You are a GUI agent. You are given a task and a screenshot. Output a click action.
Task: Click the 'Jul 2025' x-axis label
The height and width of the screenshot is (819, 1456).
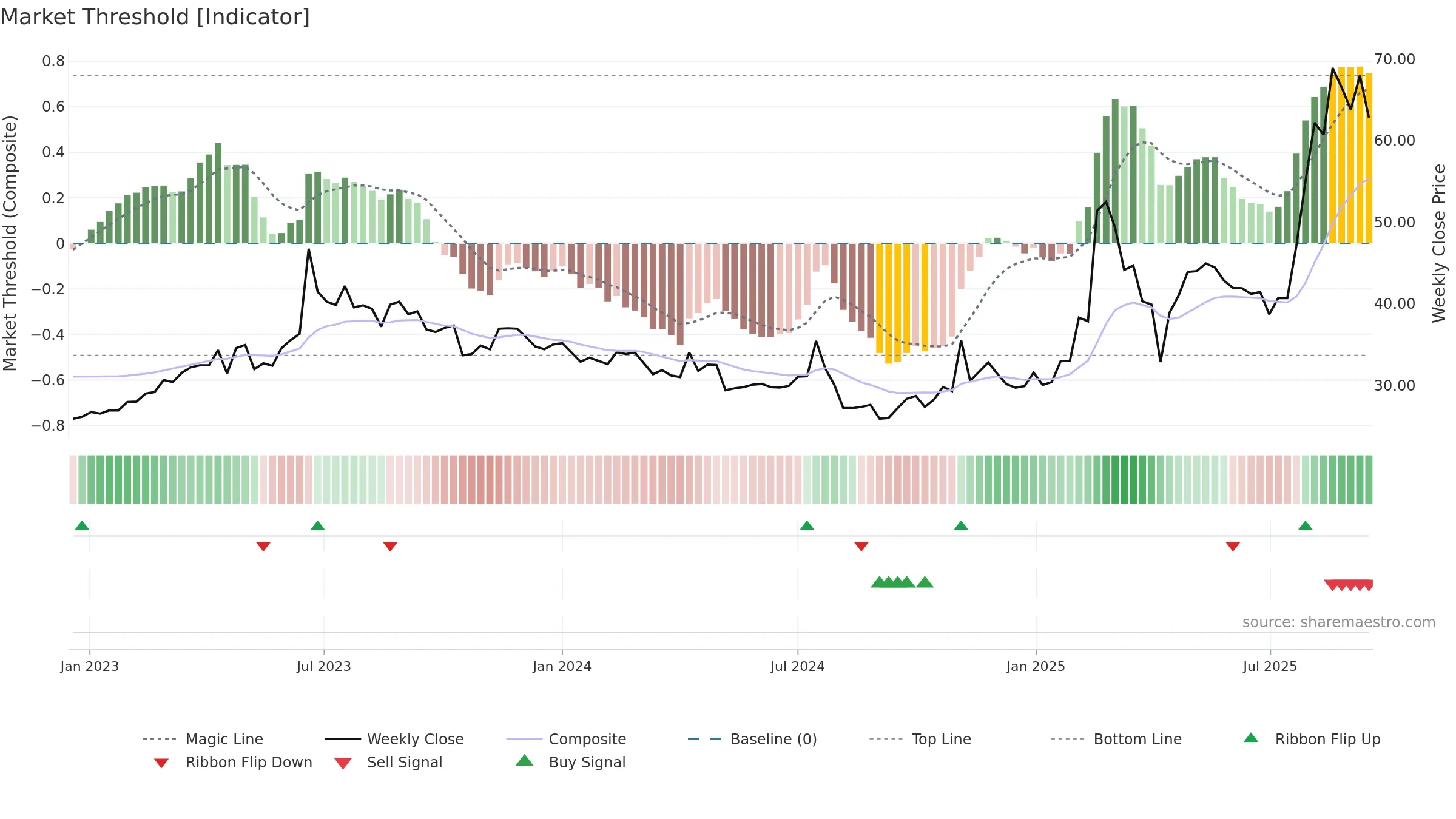(1270, 666)
